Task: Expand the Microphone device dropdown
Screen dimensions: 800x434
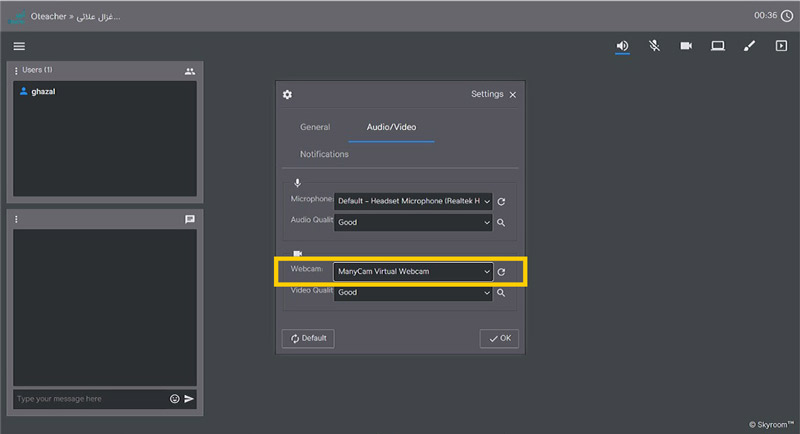Action: [x=413, y=201]
